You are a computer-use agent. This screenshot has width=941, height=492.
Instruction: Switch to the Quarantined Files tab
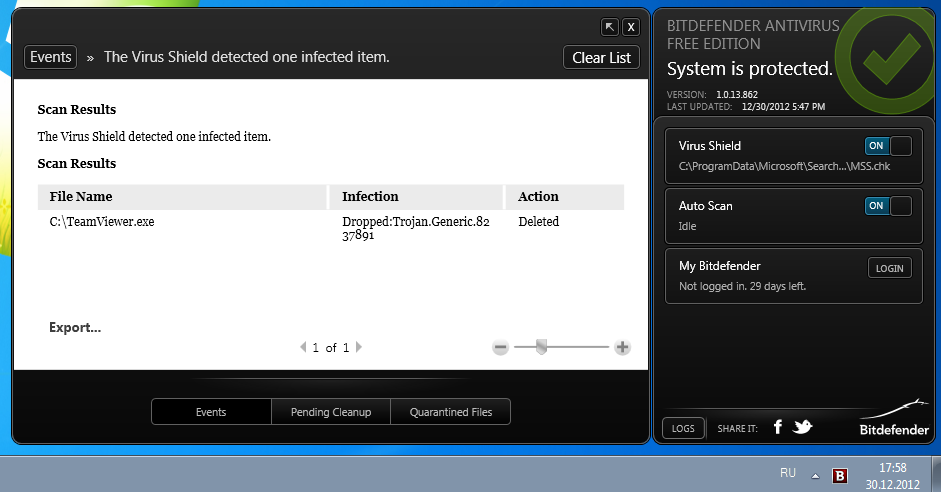pyautogui.click(x=451, y=412)
